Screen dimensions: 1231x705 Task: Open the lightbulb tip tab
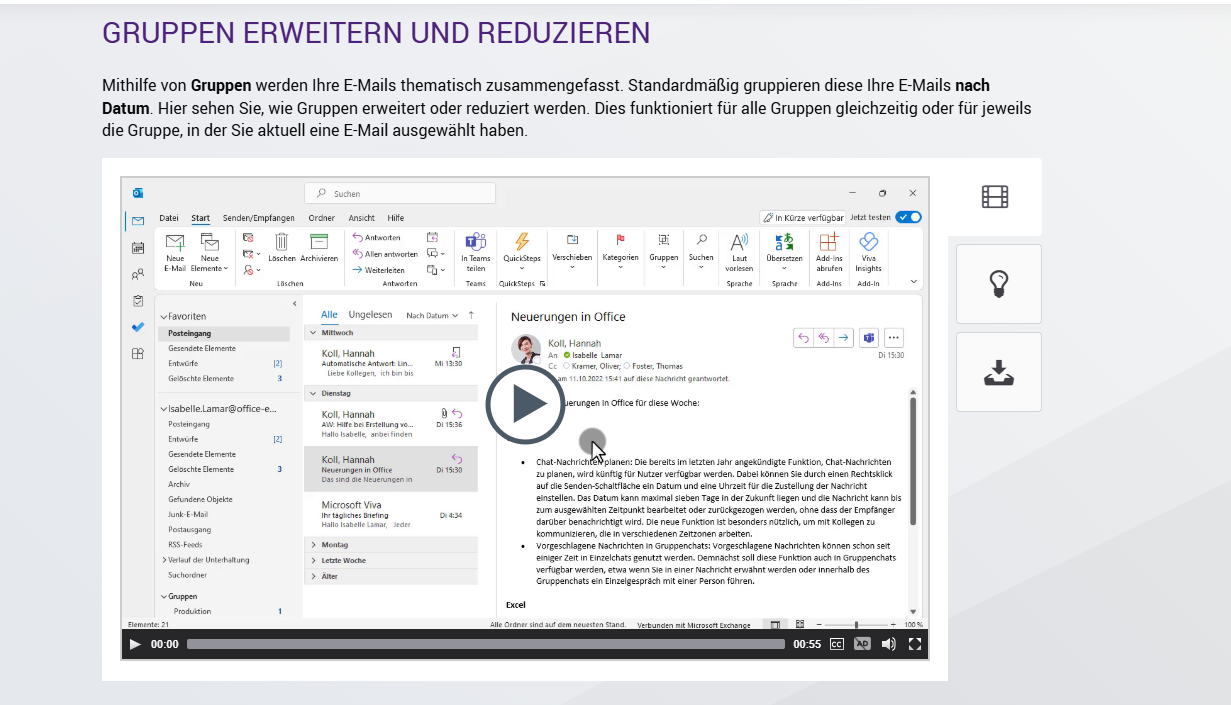998,284
